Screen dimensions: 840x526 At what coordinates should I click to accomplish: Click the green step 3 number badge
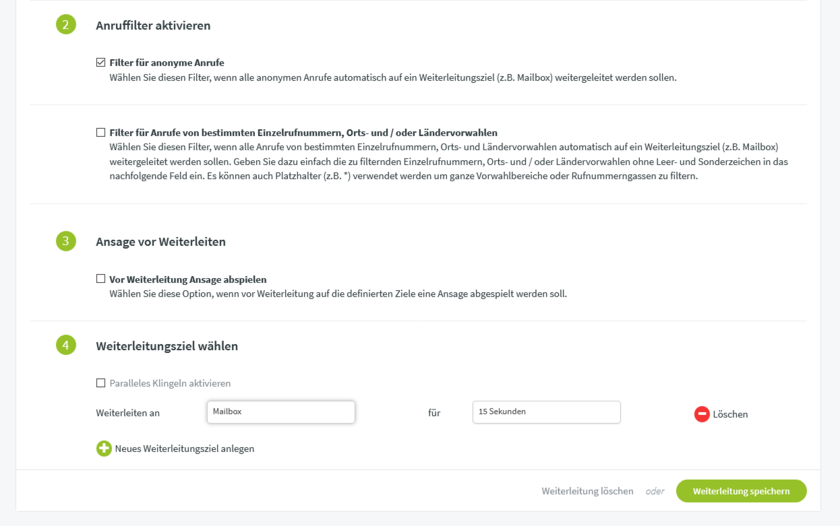tap(66, 241)
